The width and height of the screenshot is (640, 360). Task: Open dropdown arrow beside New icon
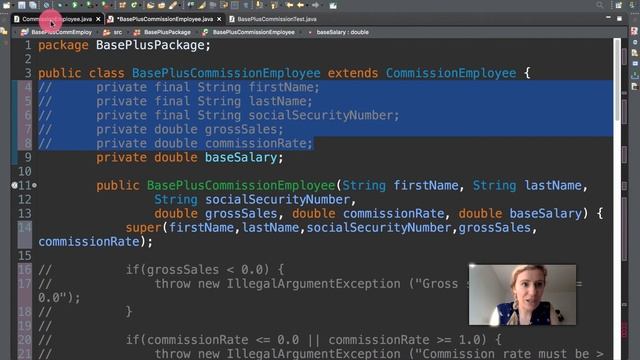[x=14, y=6]
